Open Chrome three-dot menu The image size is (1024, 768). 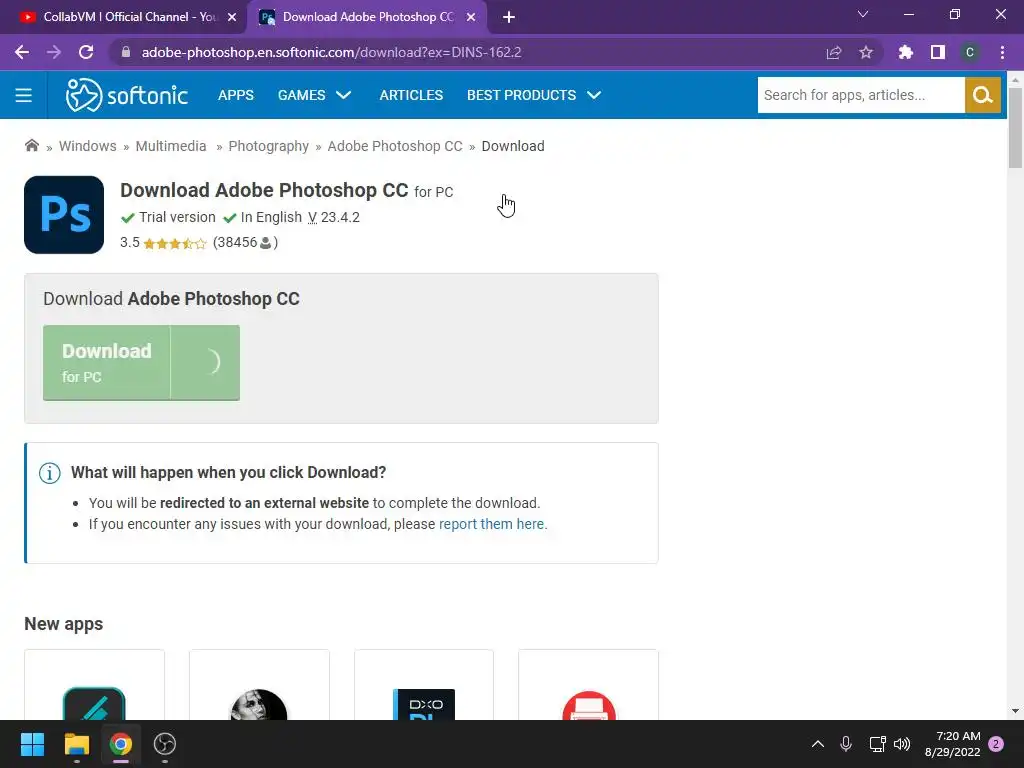click(1002, 52)
